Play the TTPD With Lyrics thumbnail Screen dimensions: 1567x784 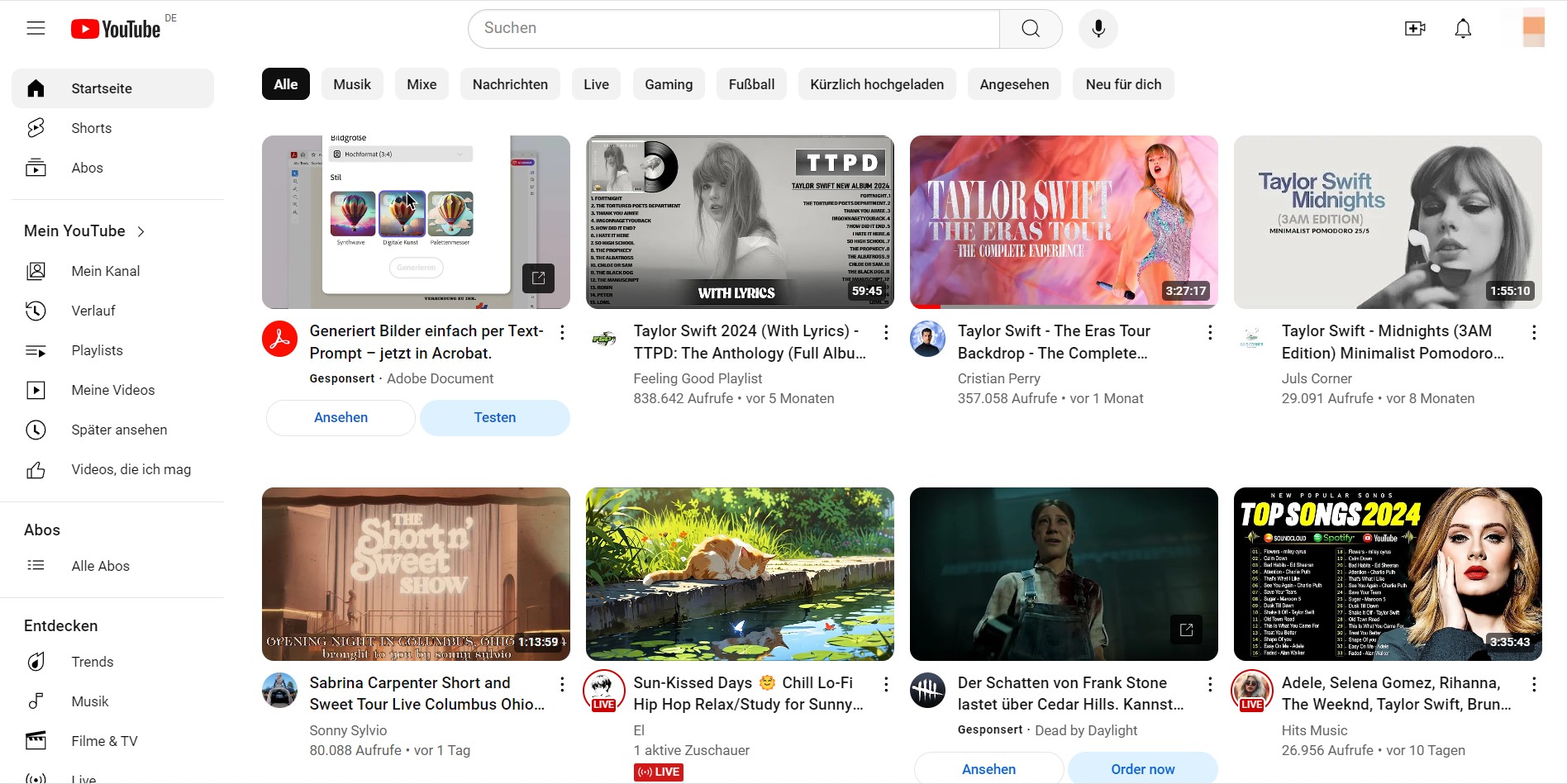[740, 222]
